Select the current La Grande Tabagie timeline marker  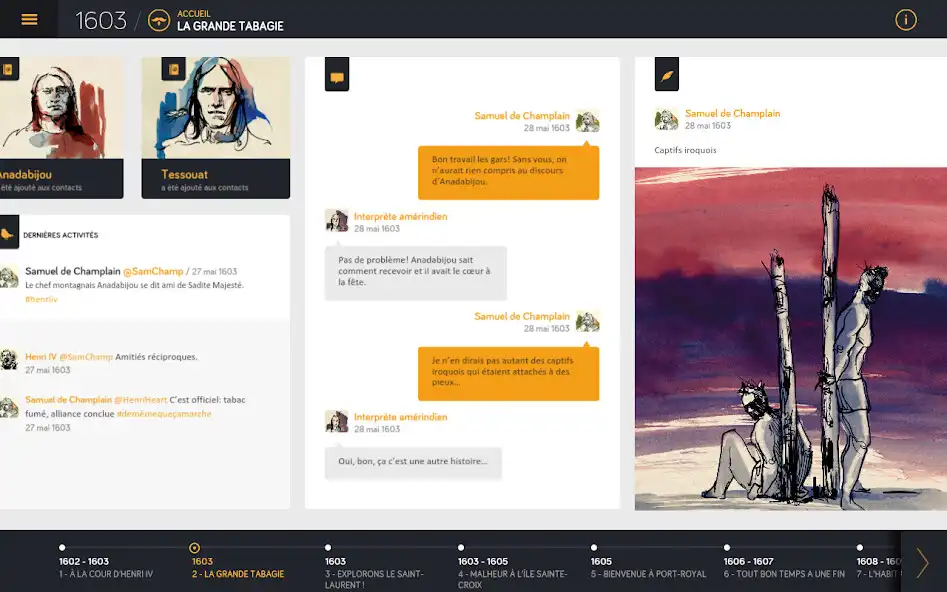[194, 548]
